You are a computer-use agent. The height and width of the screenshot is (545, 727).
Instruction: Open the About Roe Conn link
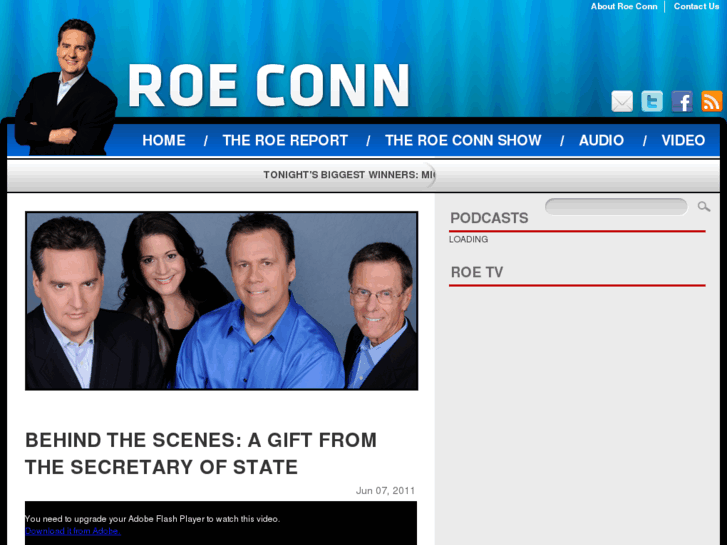point(624,6)
